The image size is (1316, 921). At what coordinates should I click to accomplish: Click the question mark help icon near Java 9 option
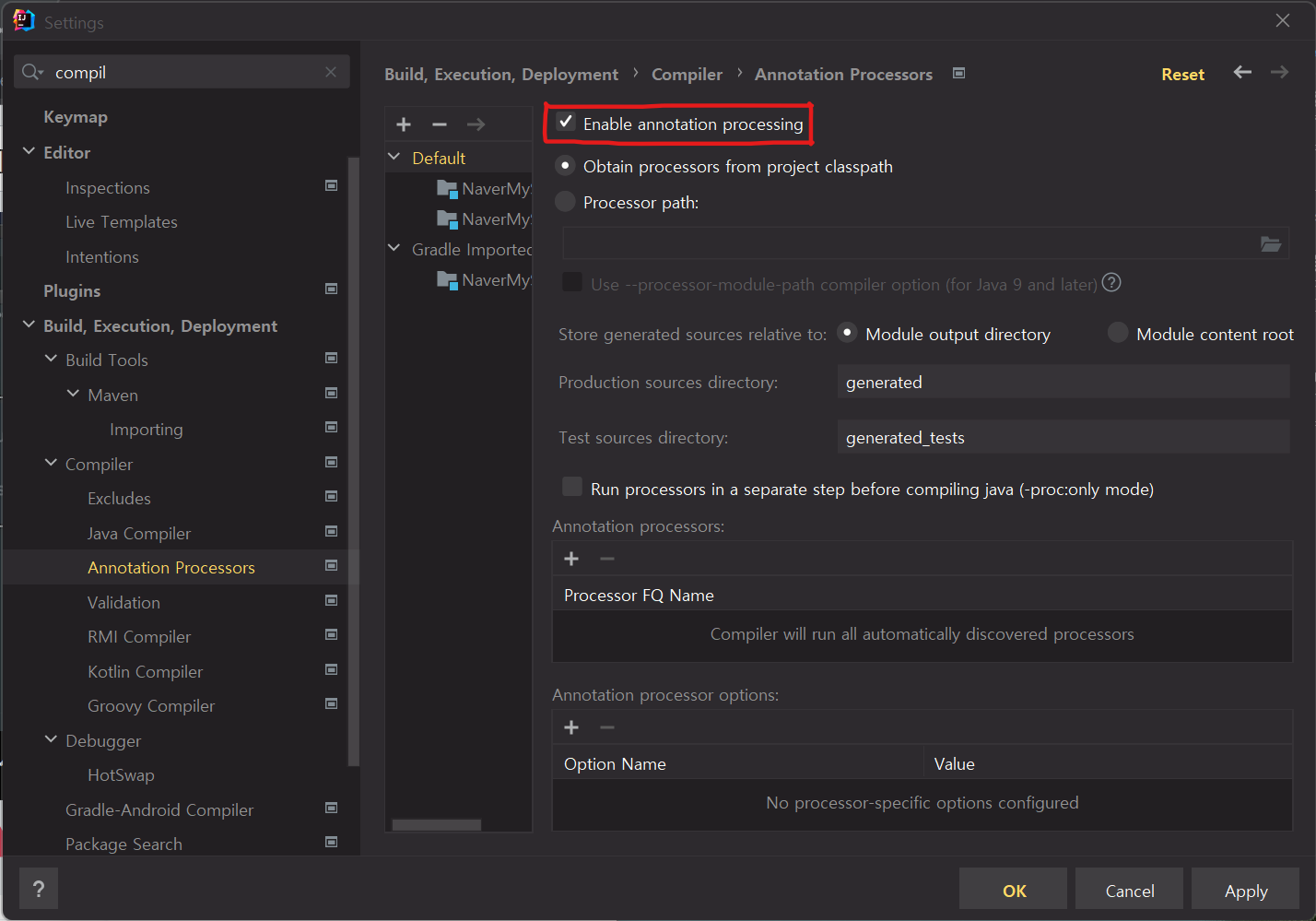(1111, 283)
